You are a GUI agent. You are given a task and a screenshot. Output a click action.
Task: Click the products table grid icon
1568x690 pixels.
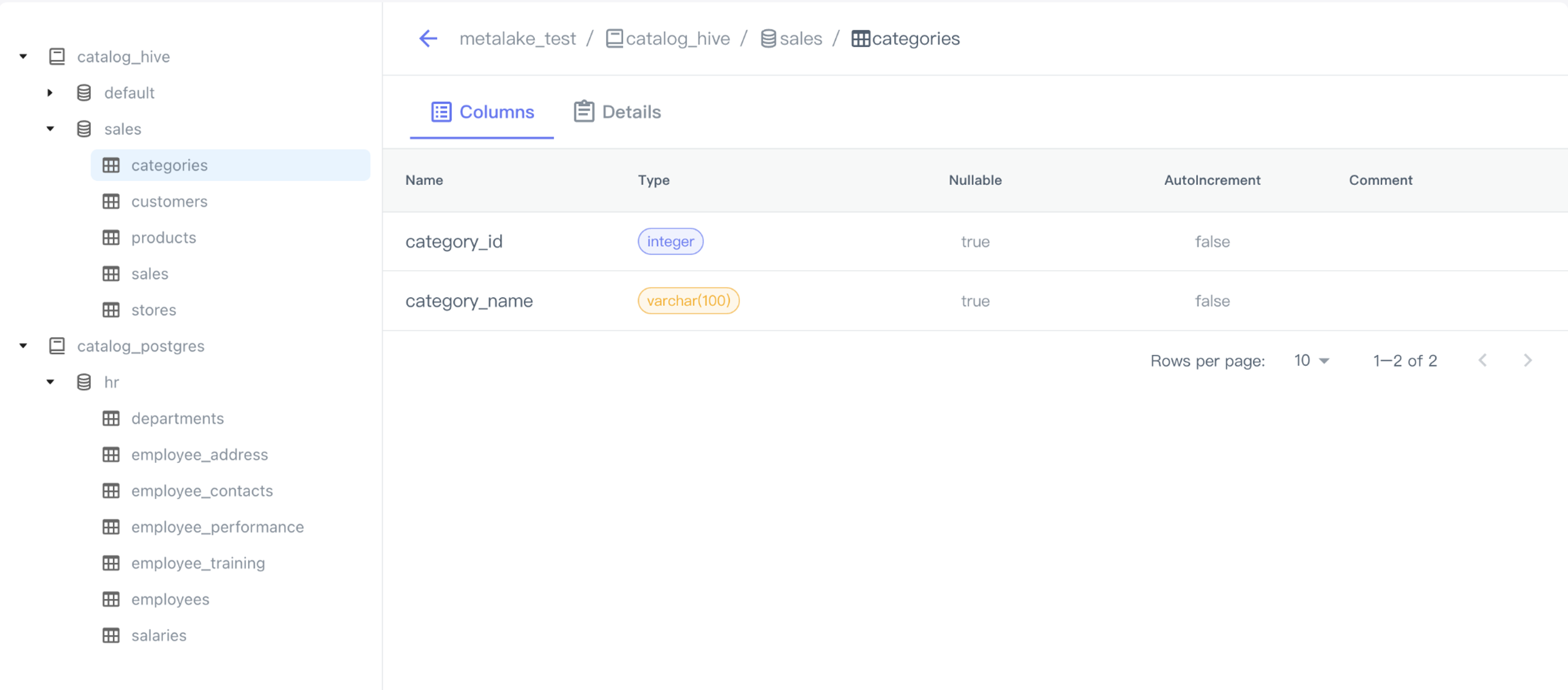point(111,238)
